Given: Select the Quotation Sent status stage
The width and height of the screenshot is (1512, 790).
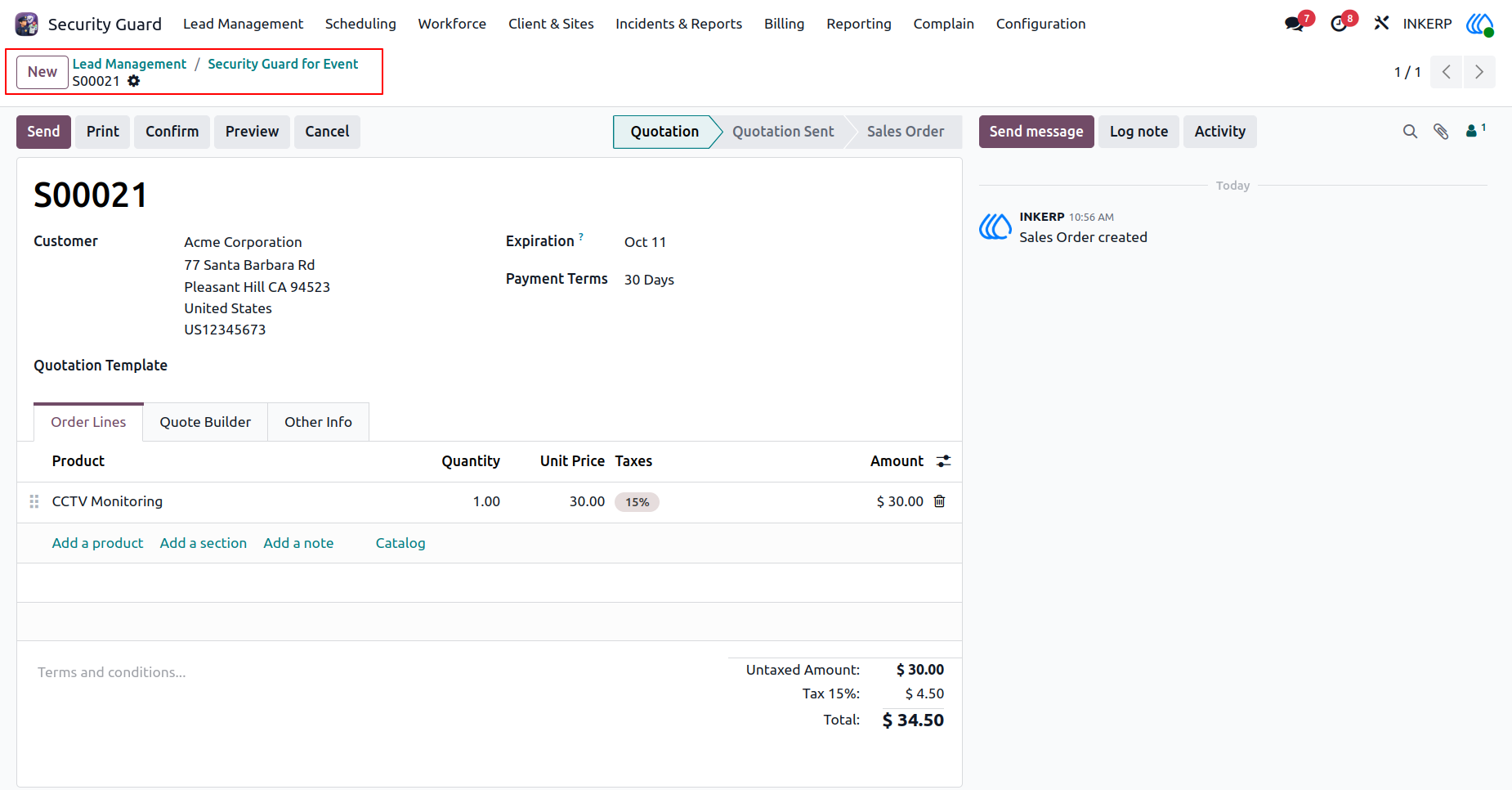Looking at the screenshot, I should click(782, 132).
